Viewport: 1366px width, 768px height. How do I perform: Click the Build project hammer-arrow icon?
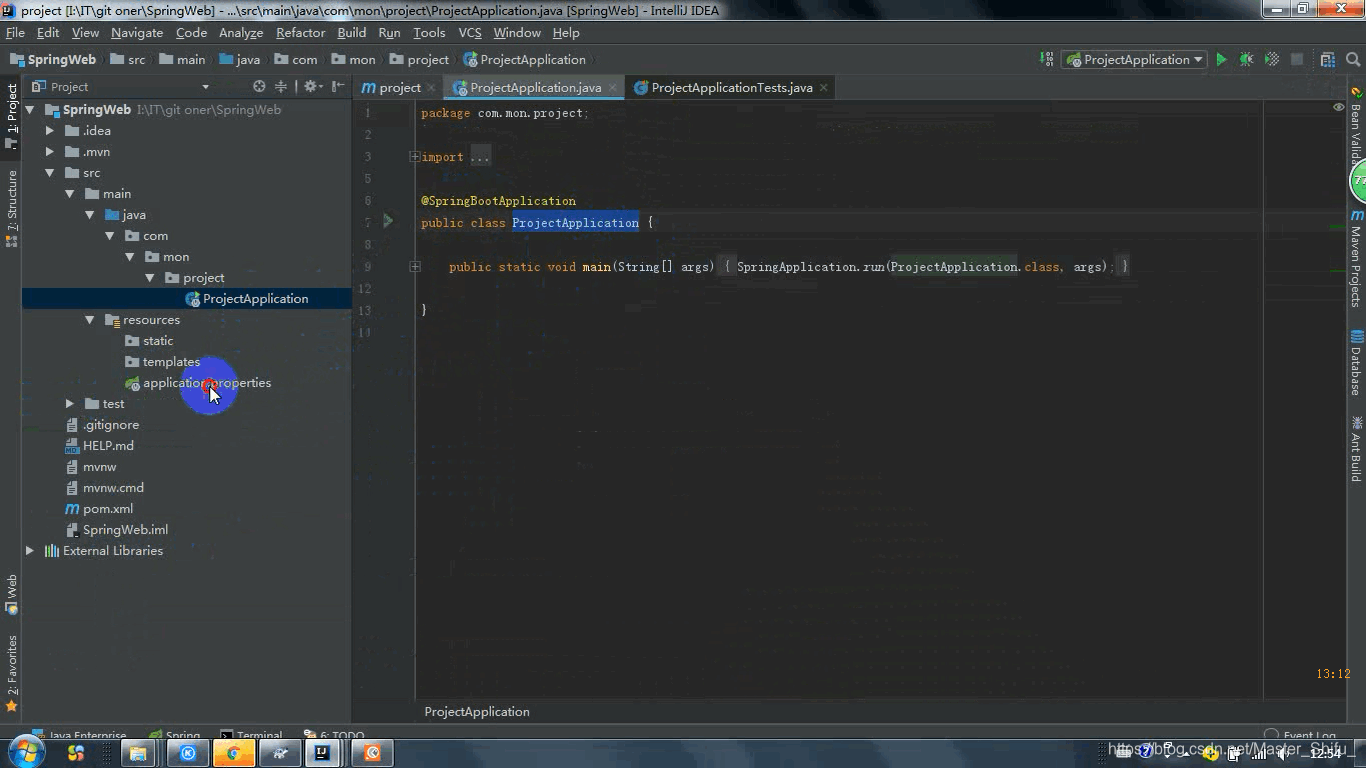pyautogui.click(x=1046, y=60)
